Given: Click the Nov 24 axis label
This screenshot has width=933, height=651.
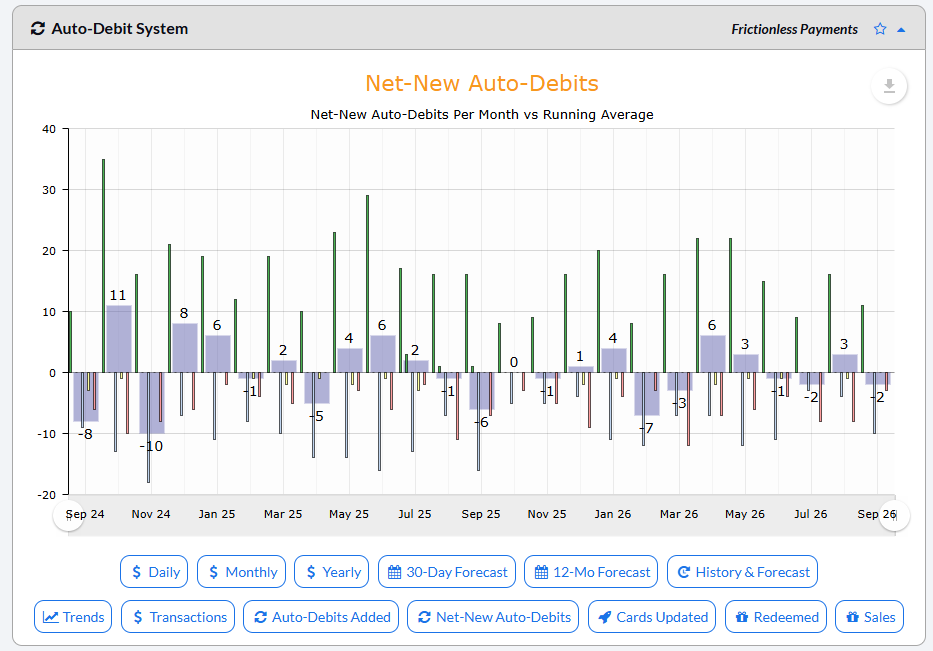Looking at the screenshot, I should [151, 514].
